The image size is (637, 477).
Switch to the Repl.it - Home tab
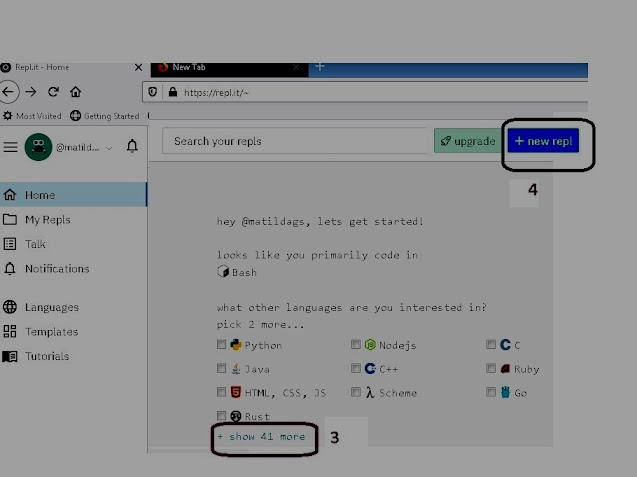[73, 67]
